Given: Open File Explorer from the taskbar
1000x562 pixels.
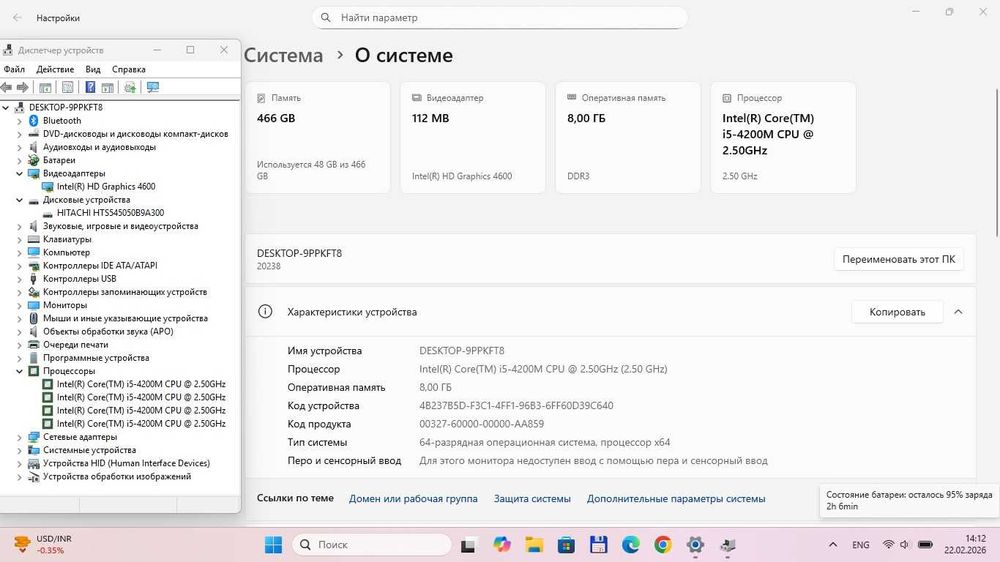Looking at the screenshot, I should click(534, 545).
